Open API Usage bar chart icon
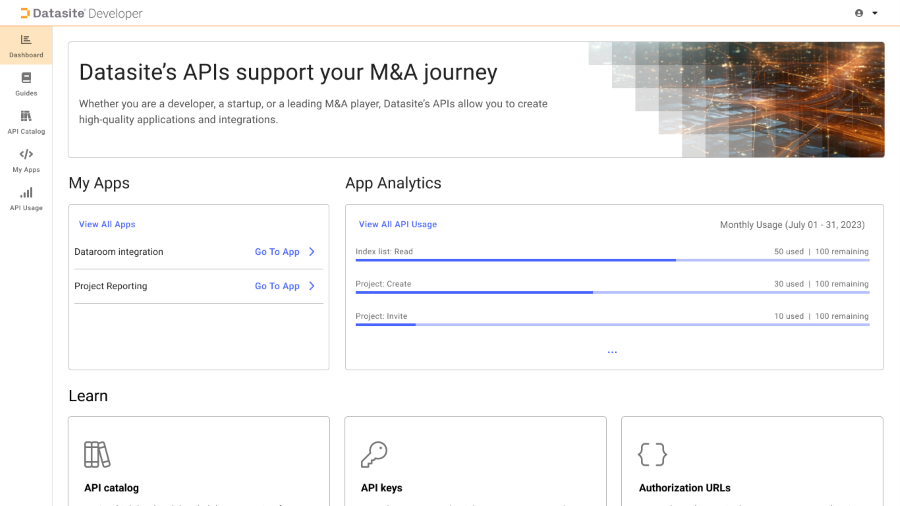This screenshot has height=506, width=900. coord(26,192)
